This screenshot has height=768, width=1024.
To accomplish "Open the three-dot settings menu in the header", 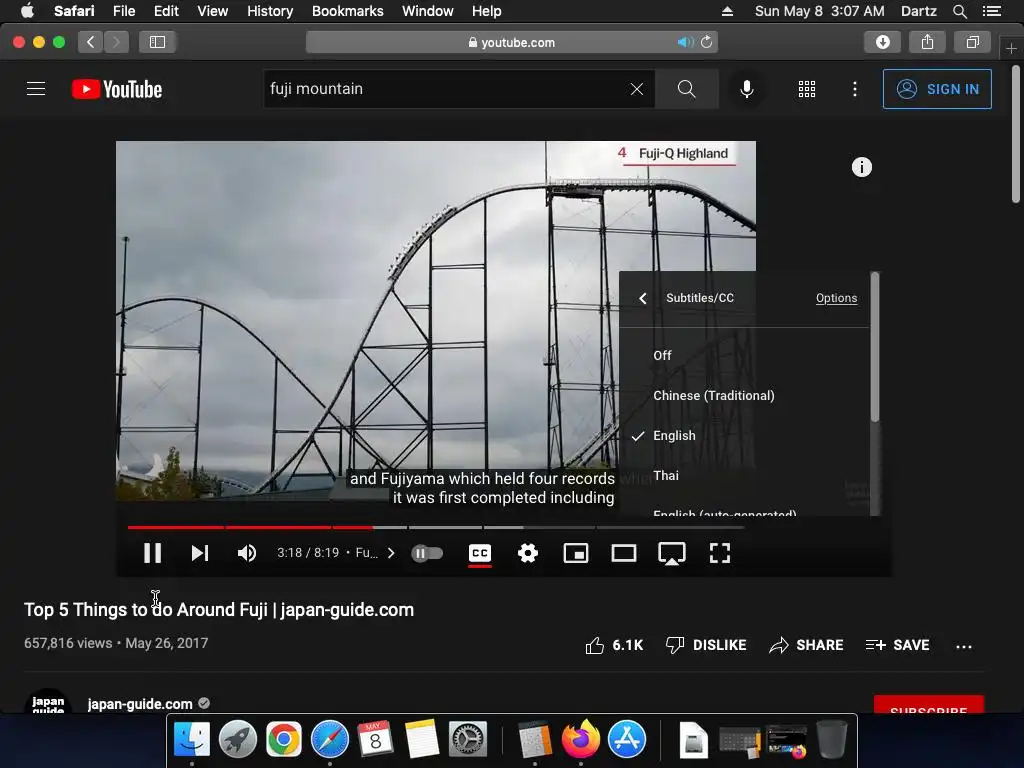I will coord(854,89).
